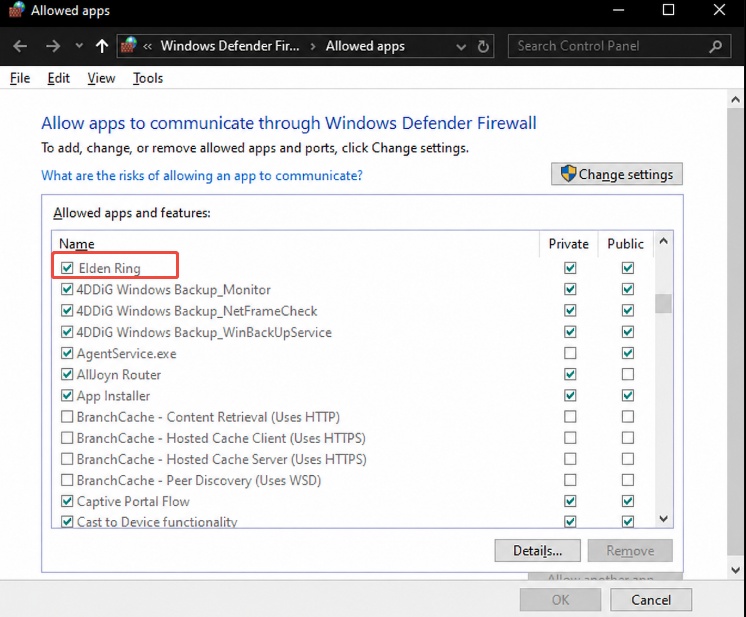
Task: Toggle App Installer name checkbox
Action: point(67,395)
